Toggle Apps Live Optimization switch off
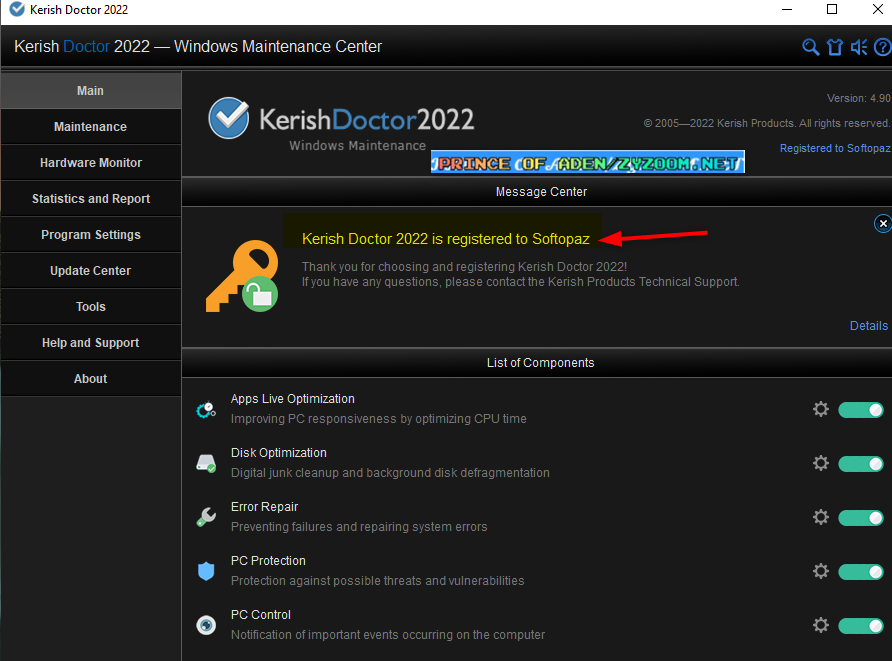The width and height of the screenshot is (892, 661). click(861, 410)
